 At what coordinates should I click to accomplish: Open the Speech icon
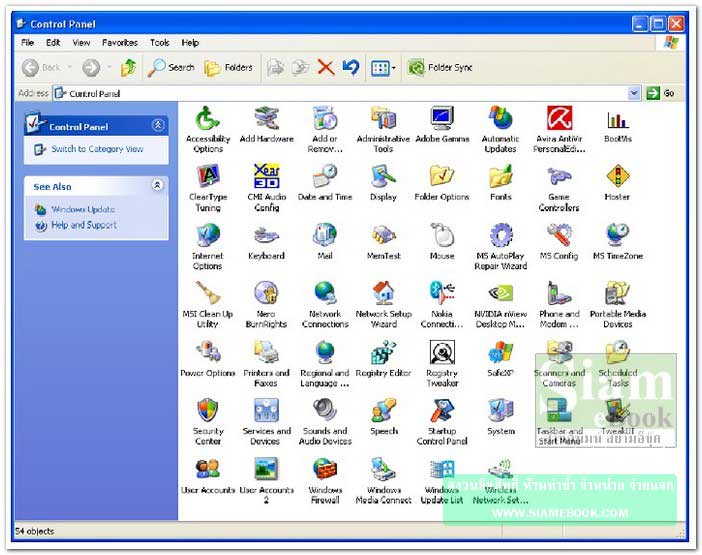(x=383, y=410)
